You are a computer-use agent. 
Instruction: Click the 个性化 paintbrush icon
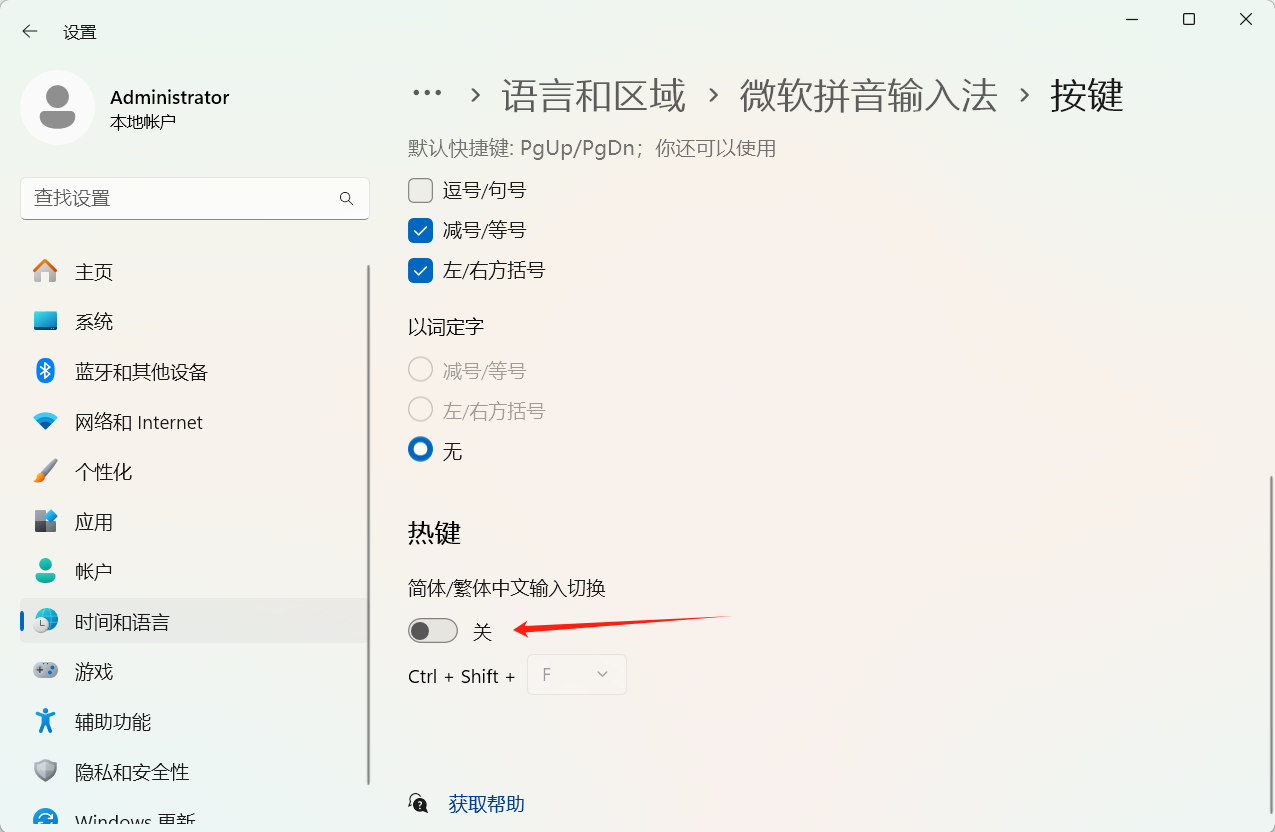45,472
